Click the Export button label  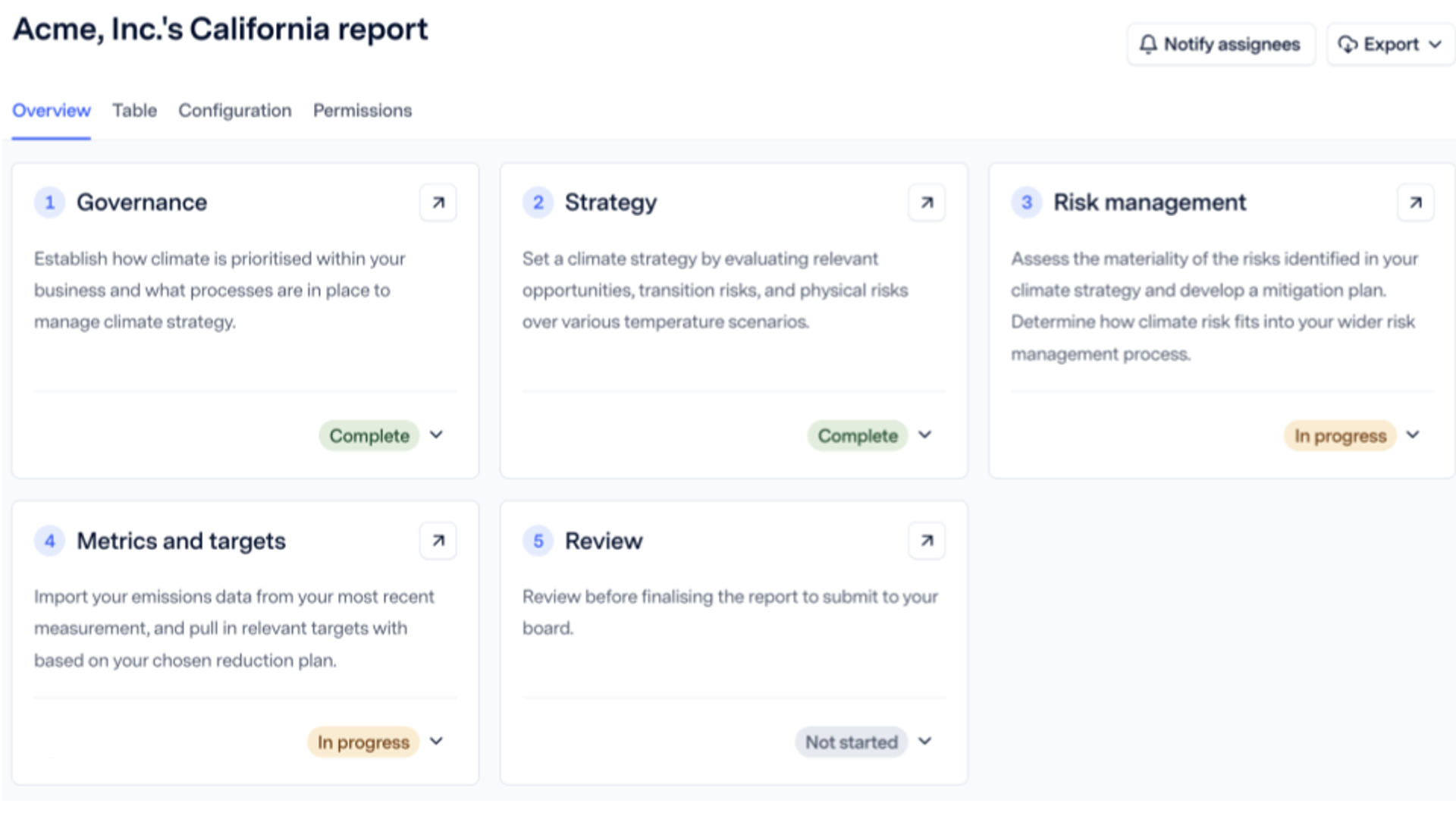[x=1392, y=45]
